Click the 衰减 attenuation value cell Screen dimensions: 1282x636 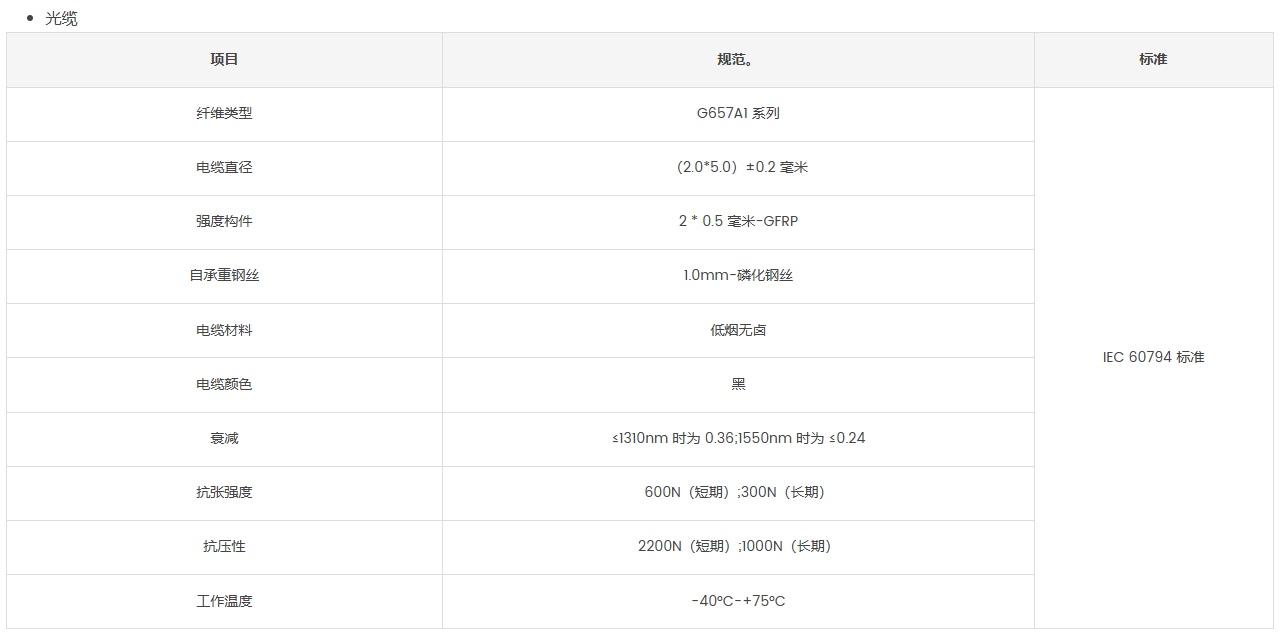(x=738, y=439)
